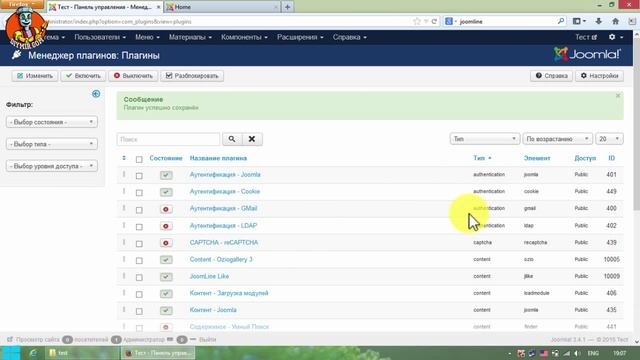
Task: Toggle status icon for Аутентификация - Cookie
Action: (x=166, y=192)
